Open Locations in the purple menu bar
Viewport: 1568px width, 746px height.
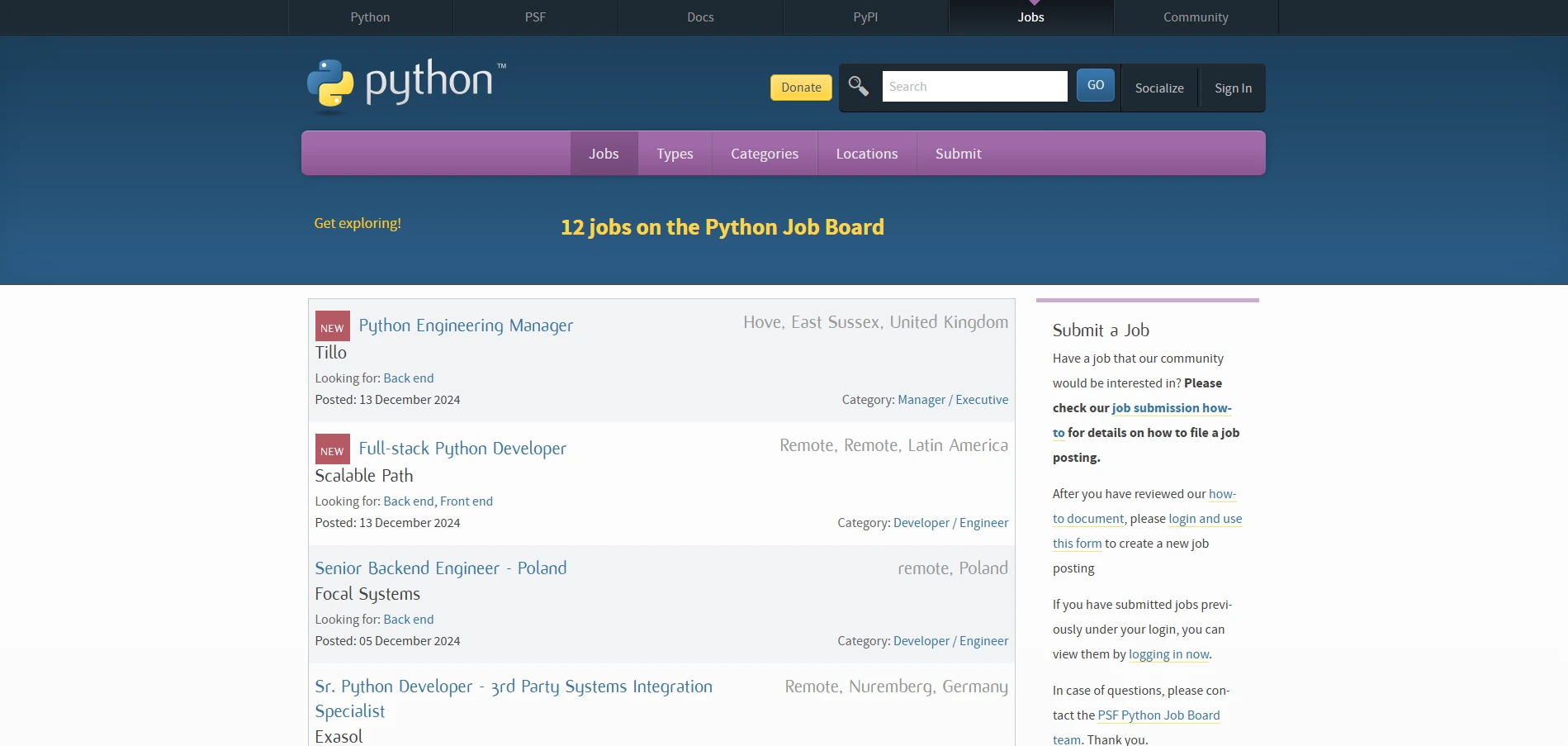(867, 154)
